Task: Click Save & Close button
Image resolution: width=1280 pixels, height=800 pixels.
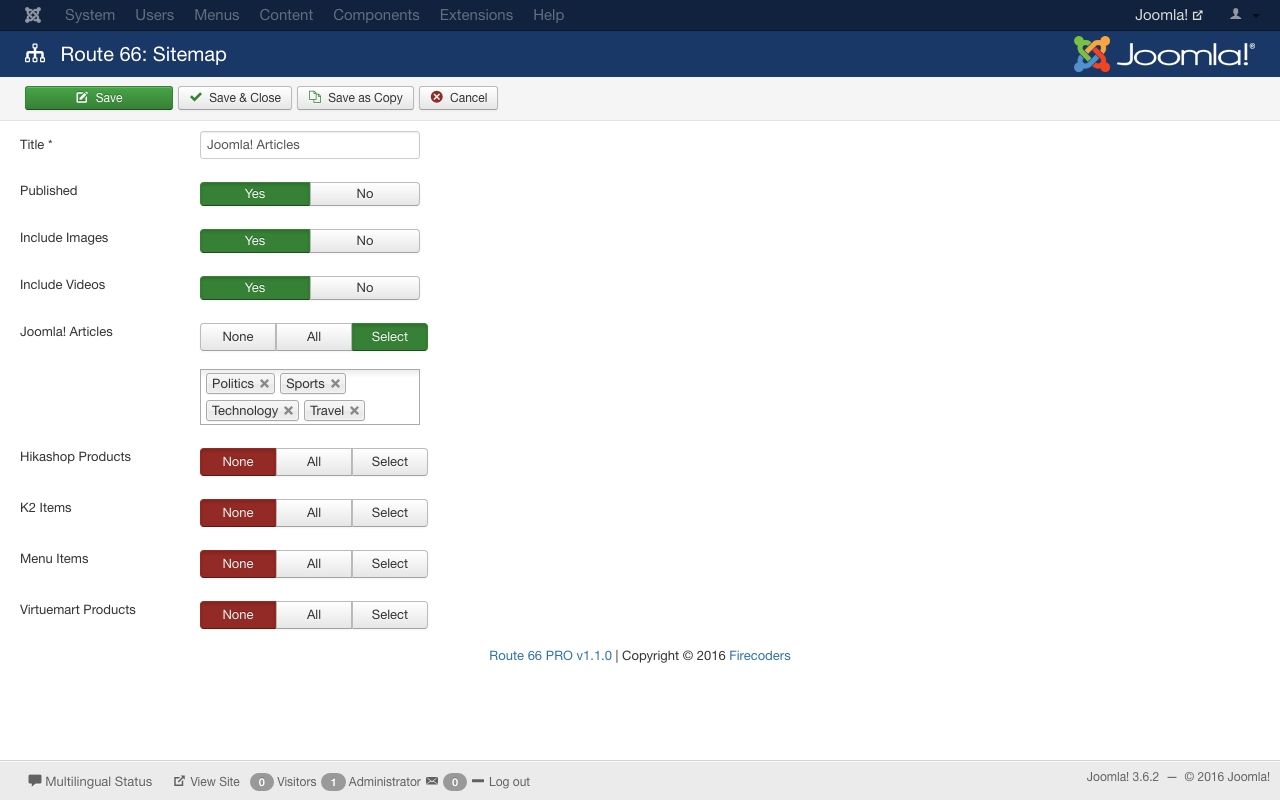Action: [235, 98]
